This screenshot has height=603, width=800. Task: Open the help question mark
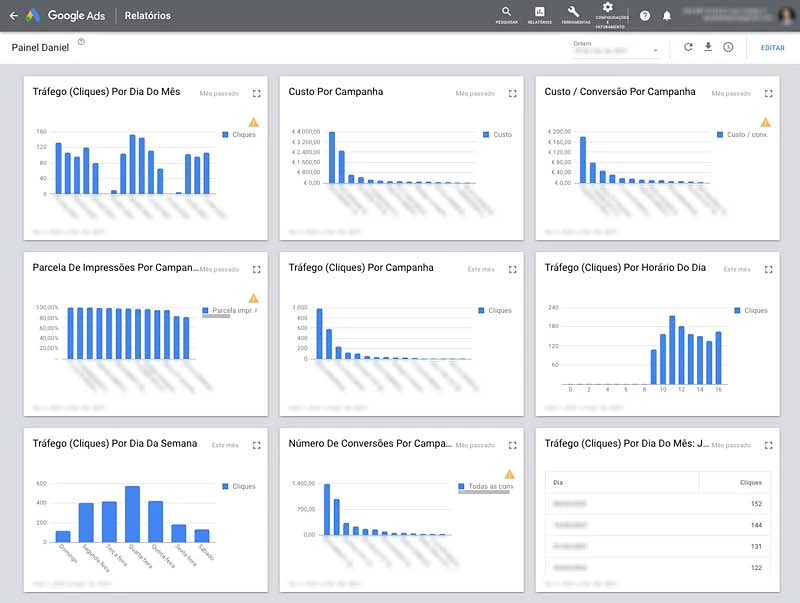coord(645,16)
